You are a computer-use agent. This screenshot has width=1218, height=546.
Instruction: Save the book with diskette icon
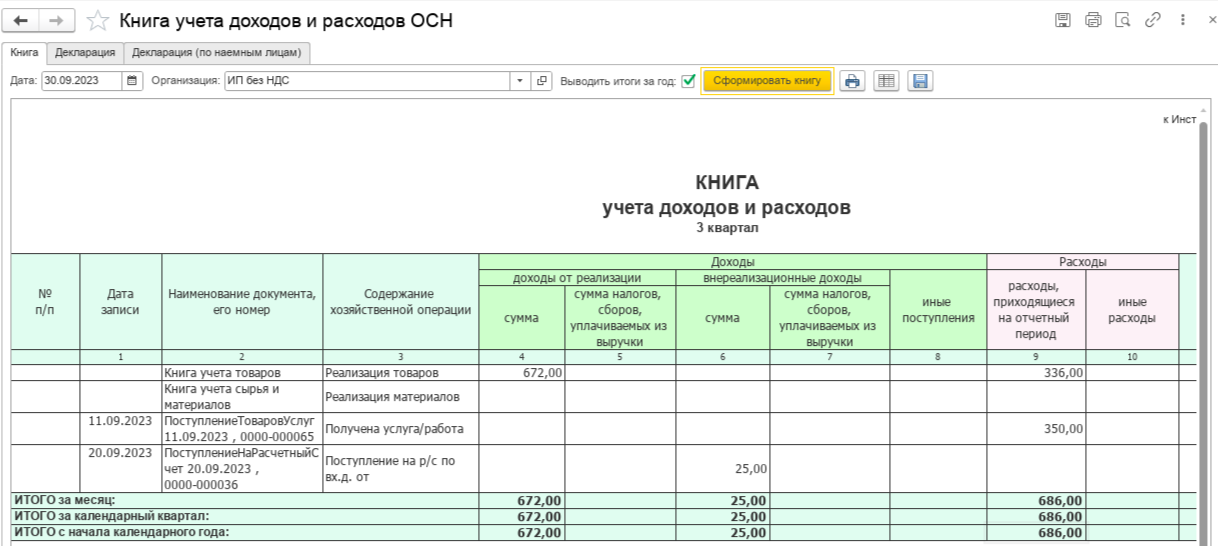(x=920, y=82)
